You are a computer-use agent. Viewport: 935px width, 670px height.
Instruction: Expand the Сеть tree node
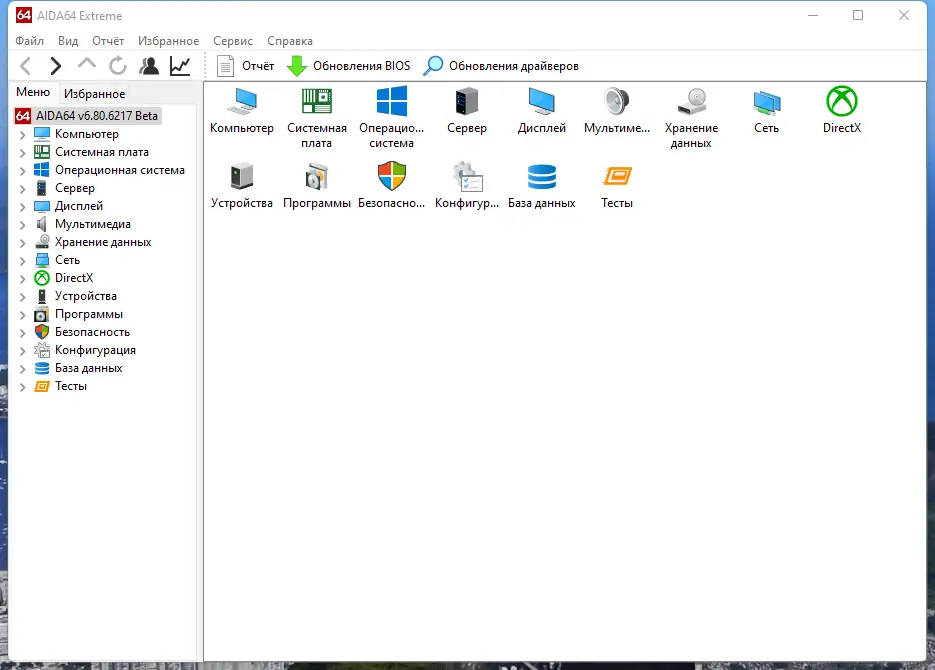[x=22, y=260]
